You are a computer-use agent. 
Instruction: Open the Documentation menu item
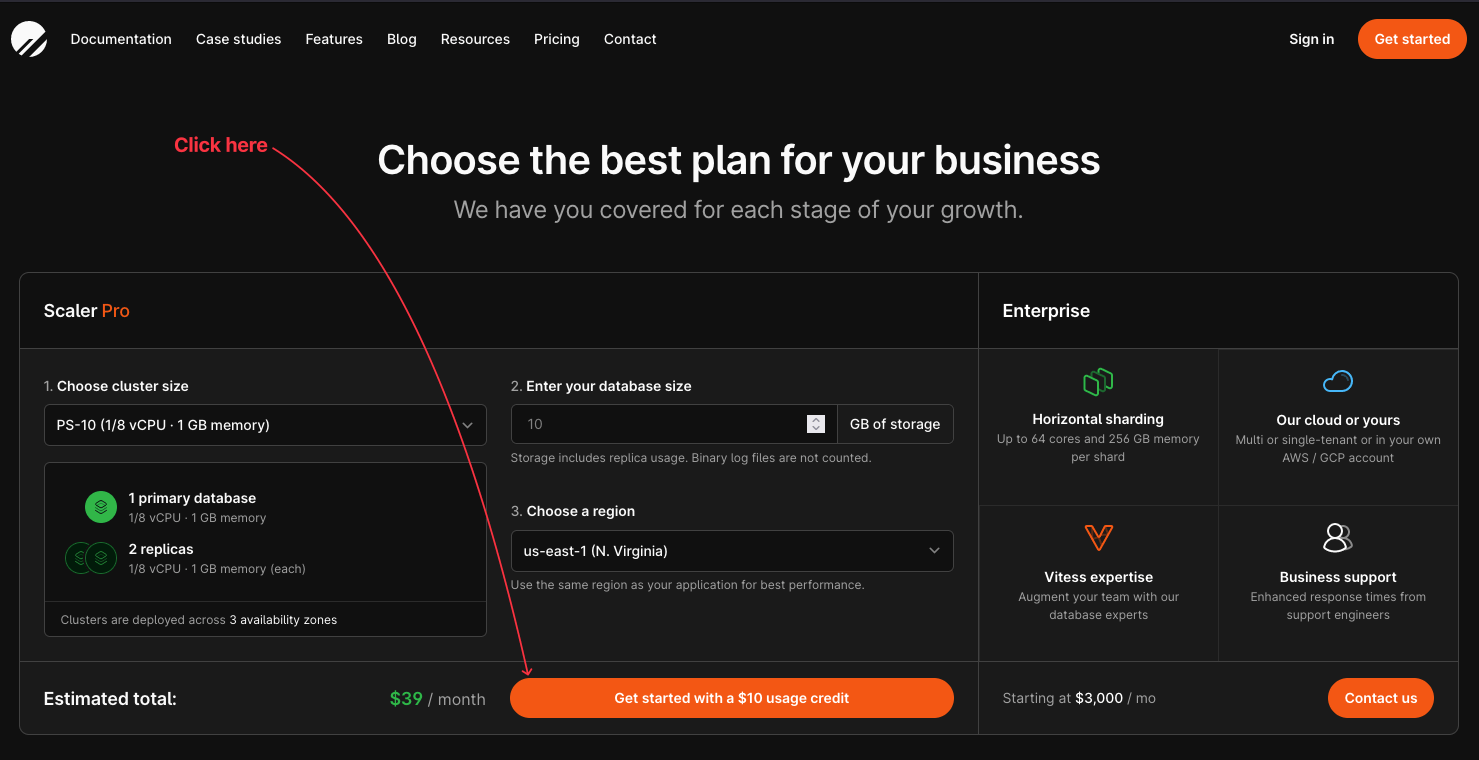pyautogui.click(x=120, y=39)
